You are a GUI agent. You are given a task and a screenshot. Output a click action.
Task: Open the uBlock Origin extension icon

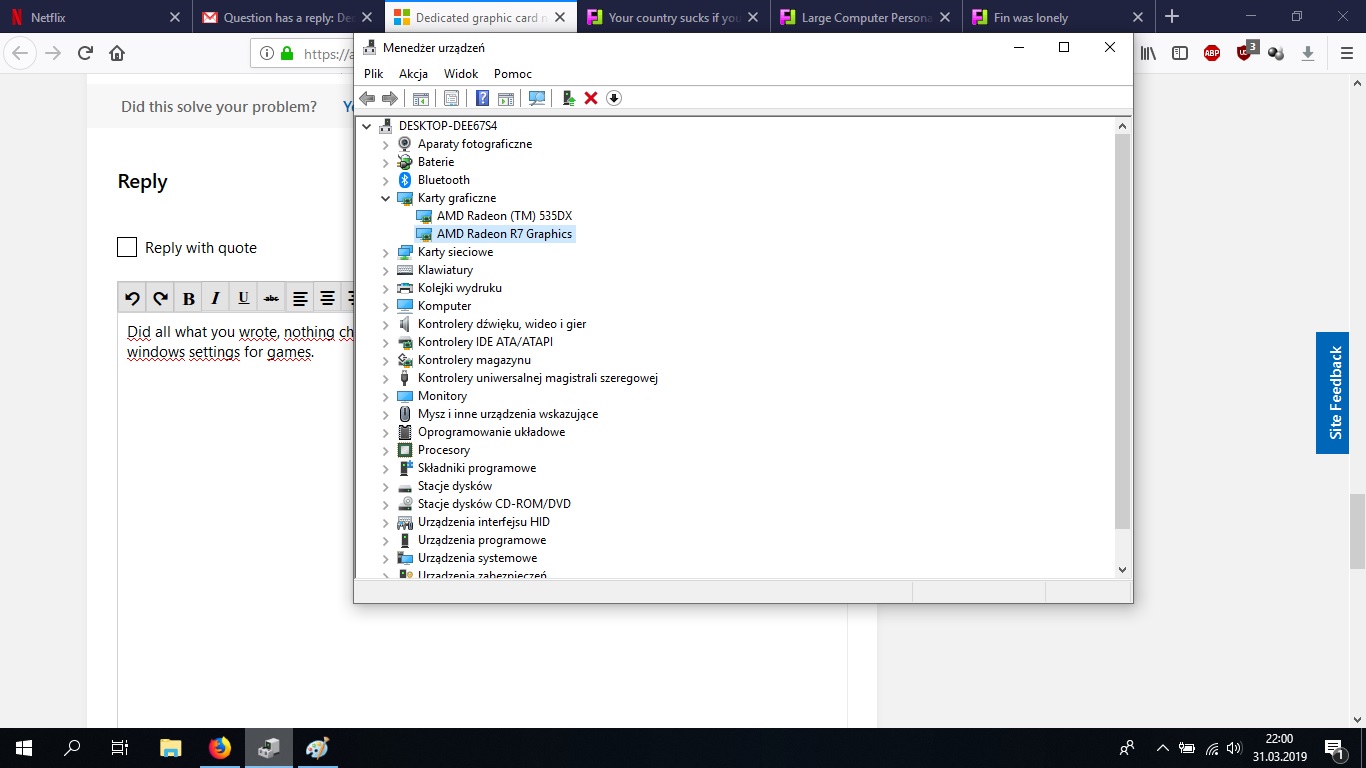pyautogui.click(x=1246, y=52)
